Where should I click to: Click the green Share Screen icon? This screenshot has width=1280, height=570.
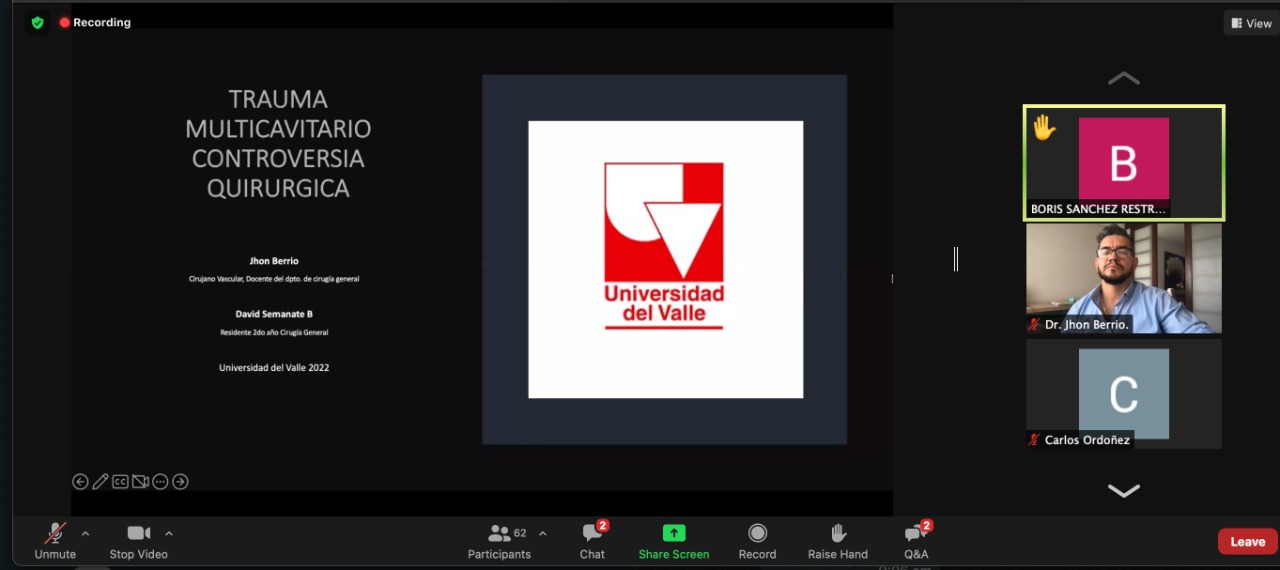coord(674,533)
